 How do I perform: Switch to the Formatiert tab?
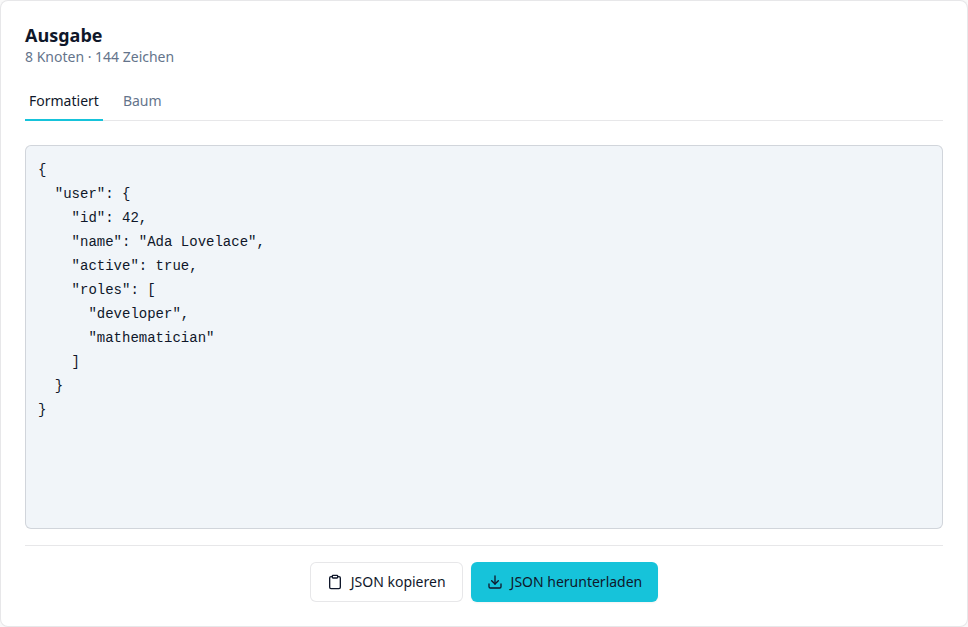(64, 101)
